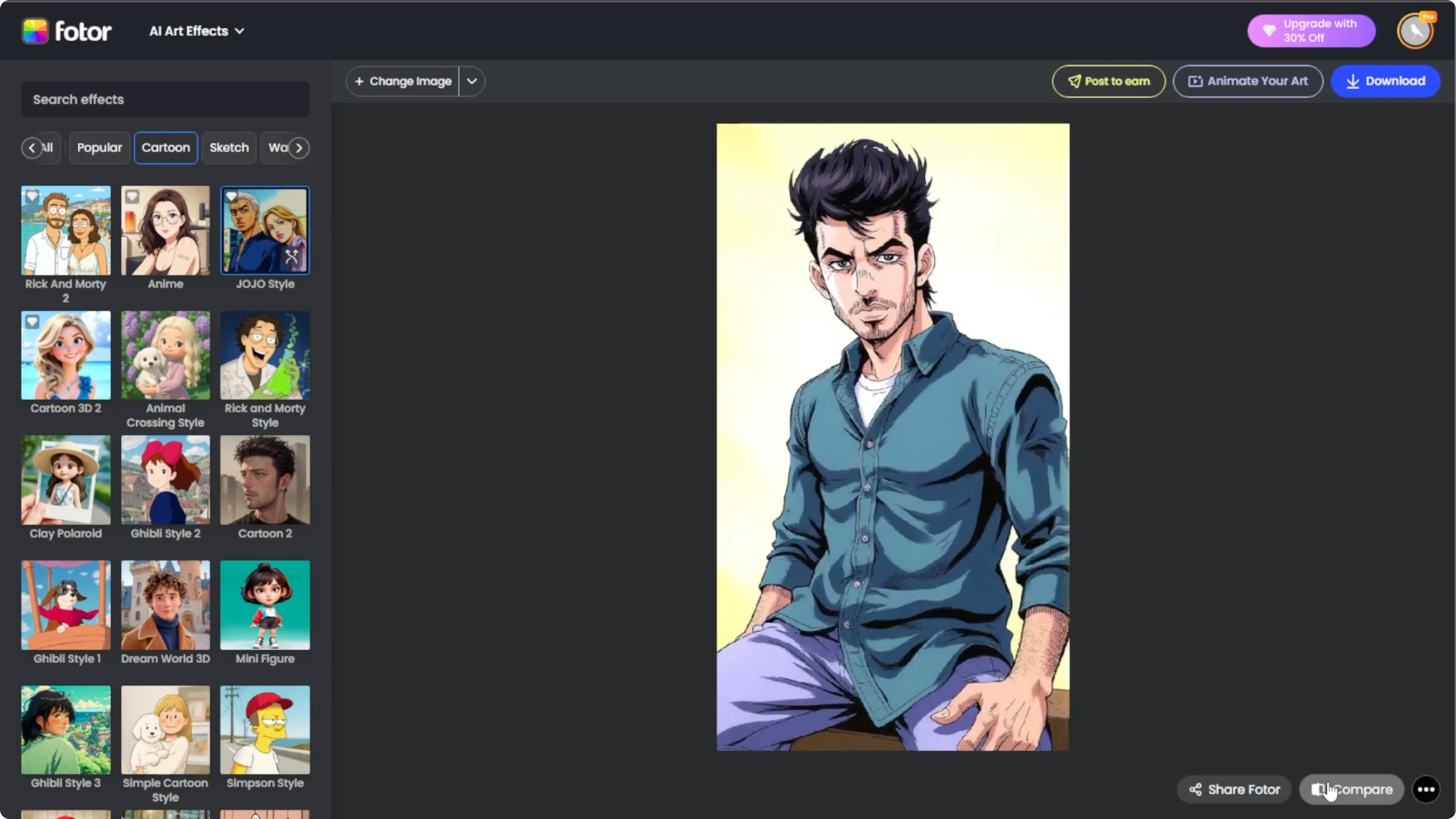Apply the Ghibli Style 3 effect

click(66, 730)
